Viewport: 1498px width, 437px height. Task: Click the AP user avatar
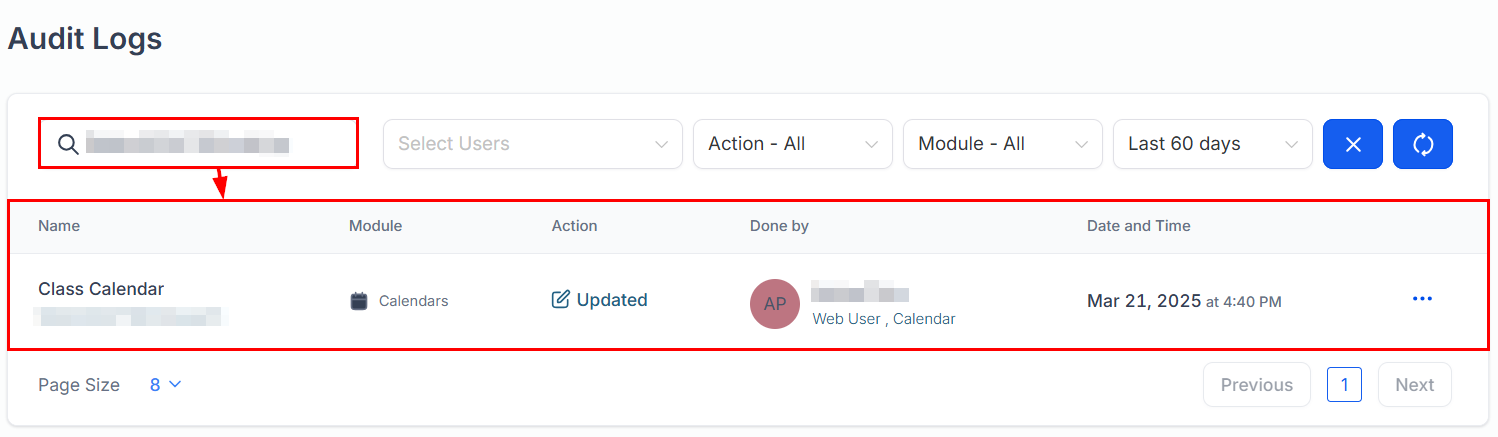pyautogui.click(x=775, y=304)
